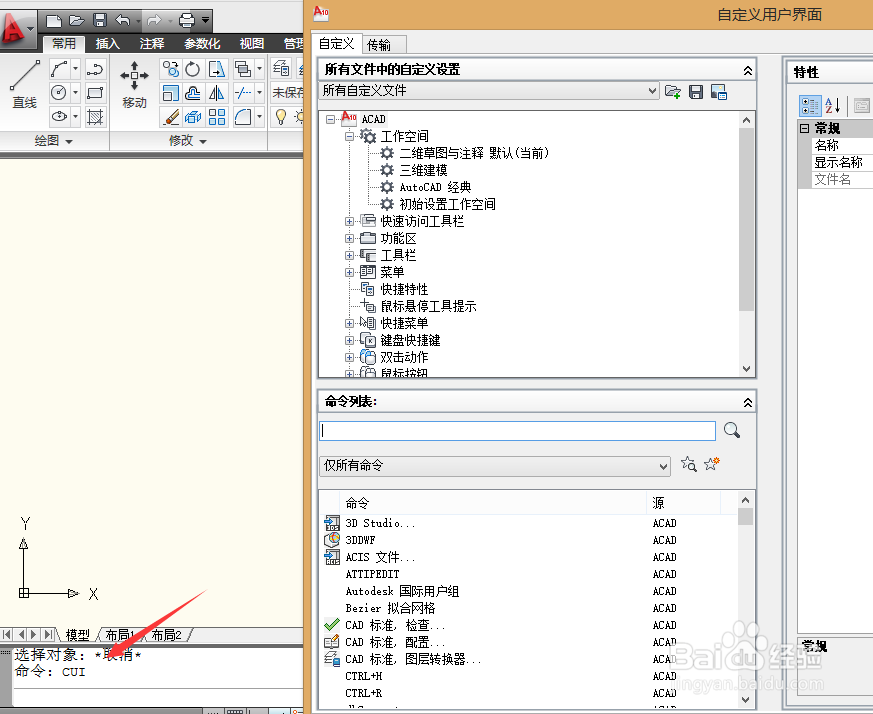Toggle alphabetical sort in 特性 panel
The image size is (873, 714).
[x=833, y=105]
